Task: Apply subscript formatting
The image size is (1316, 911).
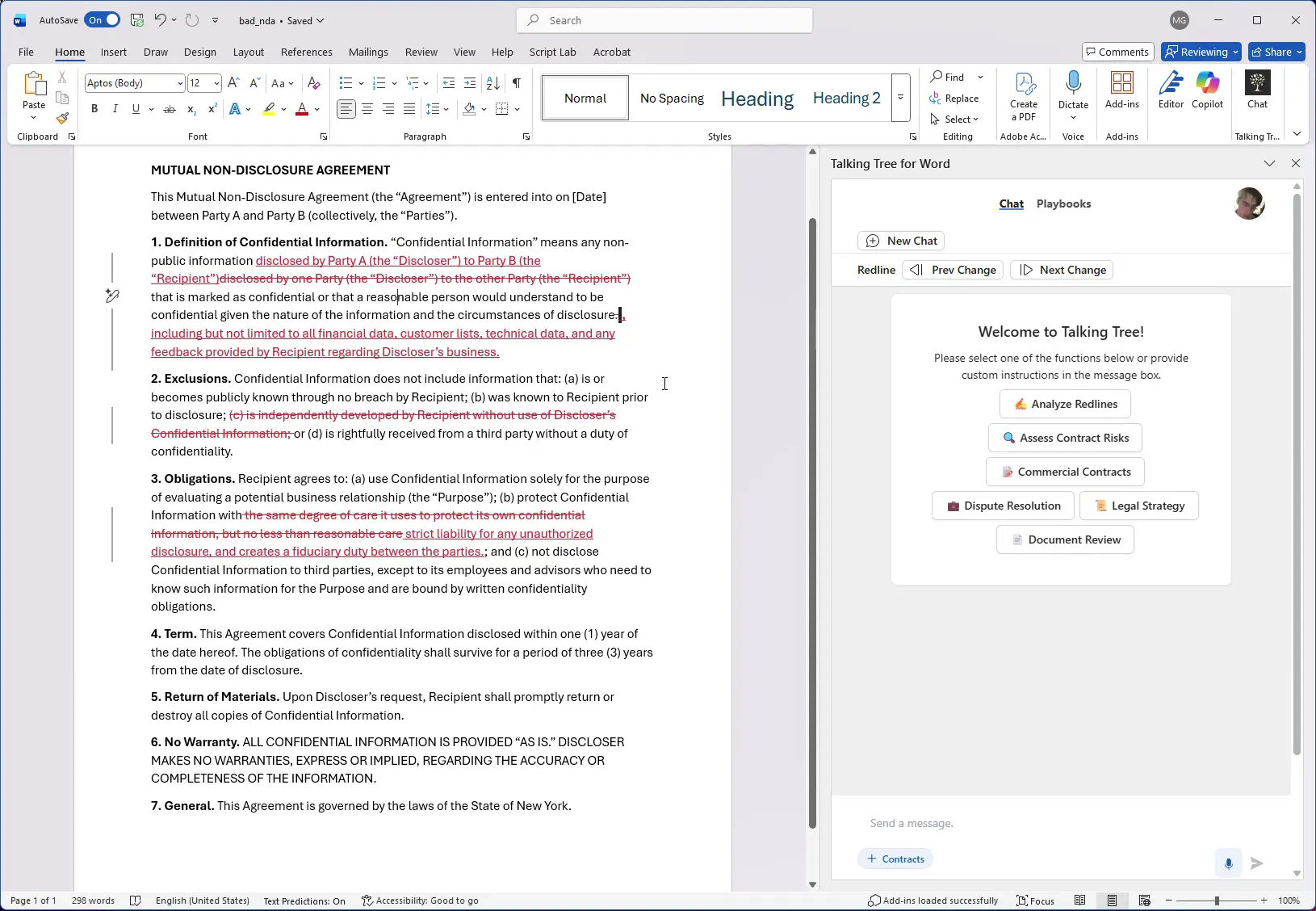Action: 191,109
